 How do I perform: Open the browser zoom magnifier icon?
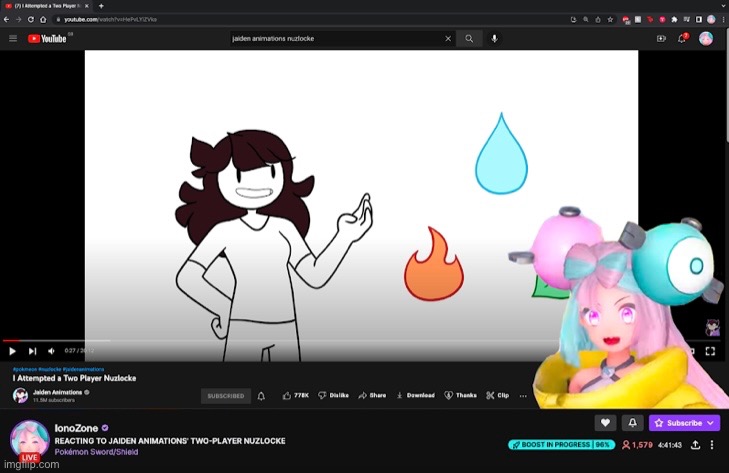[586, 20]
